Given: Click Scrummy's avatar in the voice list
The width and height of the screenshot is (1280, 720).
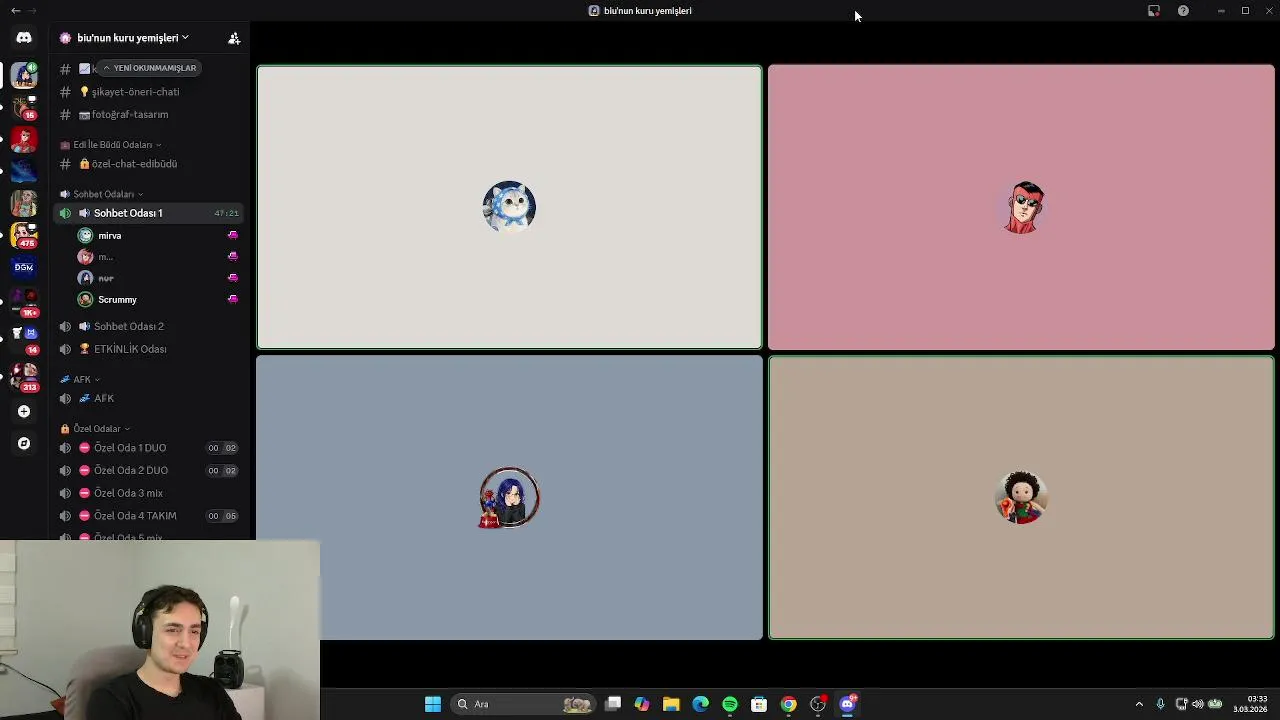Looking at the screenshot, I should (85, 299).
